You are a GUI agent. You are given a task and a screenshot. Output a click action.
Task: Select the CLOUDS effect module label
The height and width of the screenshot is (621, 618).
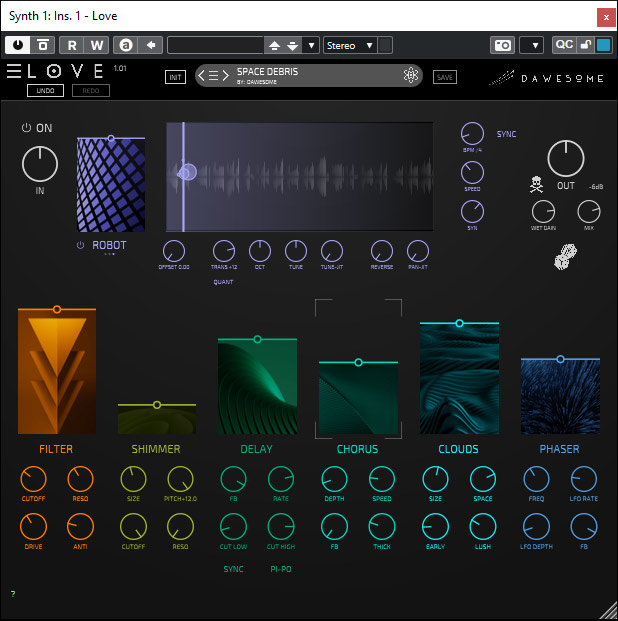[458, 449]
